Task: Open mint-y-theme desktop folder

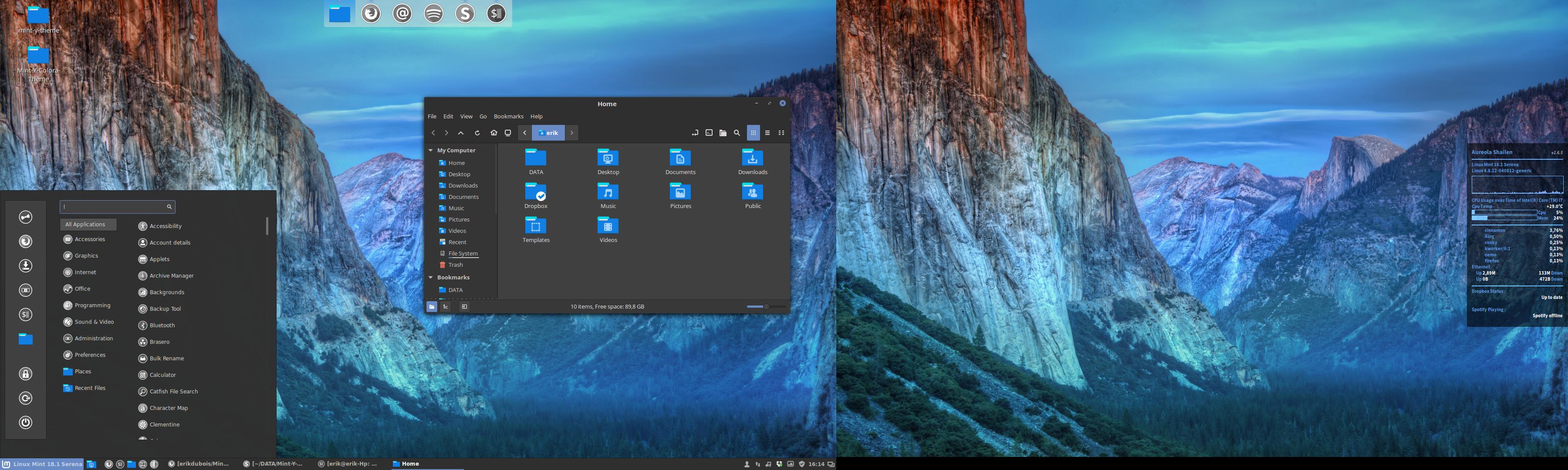Action: [38, 20]
